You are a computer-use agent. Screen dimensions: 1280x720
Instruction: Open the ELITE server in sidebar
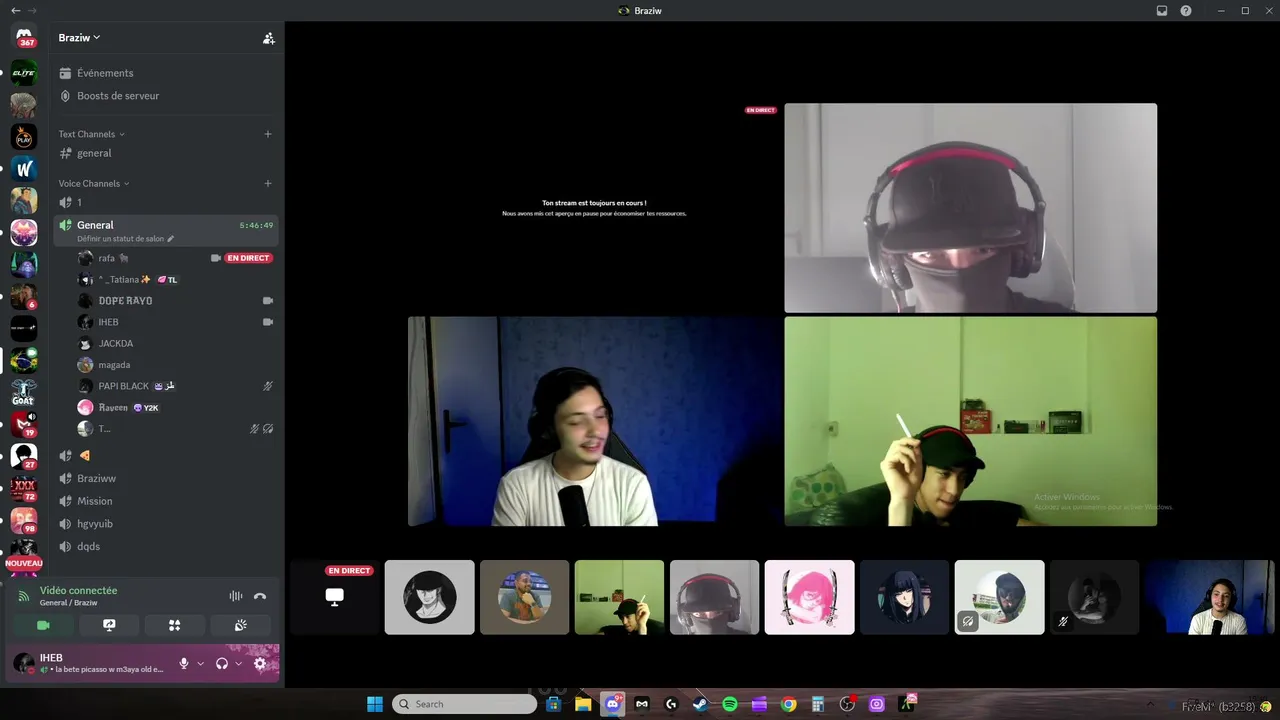24,73
